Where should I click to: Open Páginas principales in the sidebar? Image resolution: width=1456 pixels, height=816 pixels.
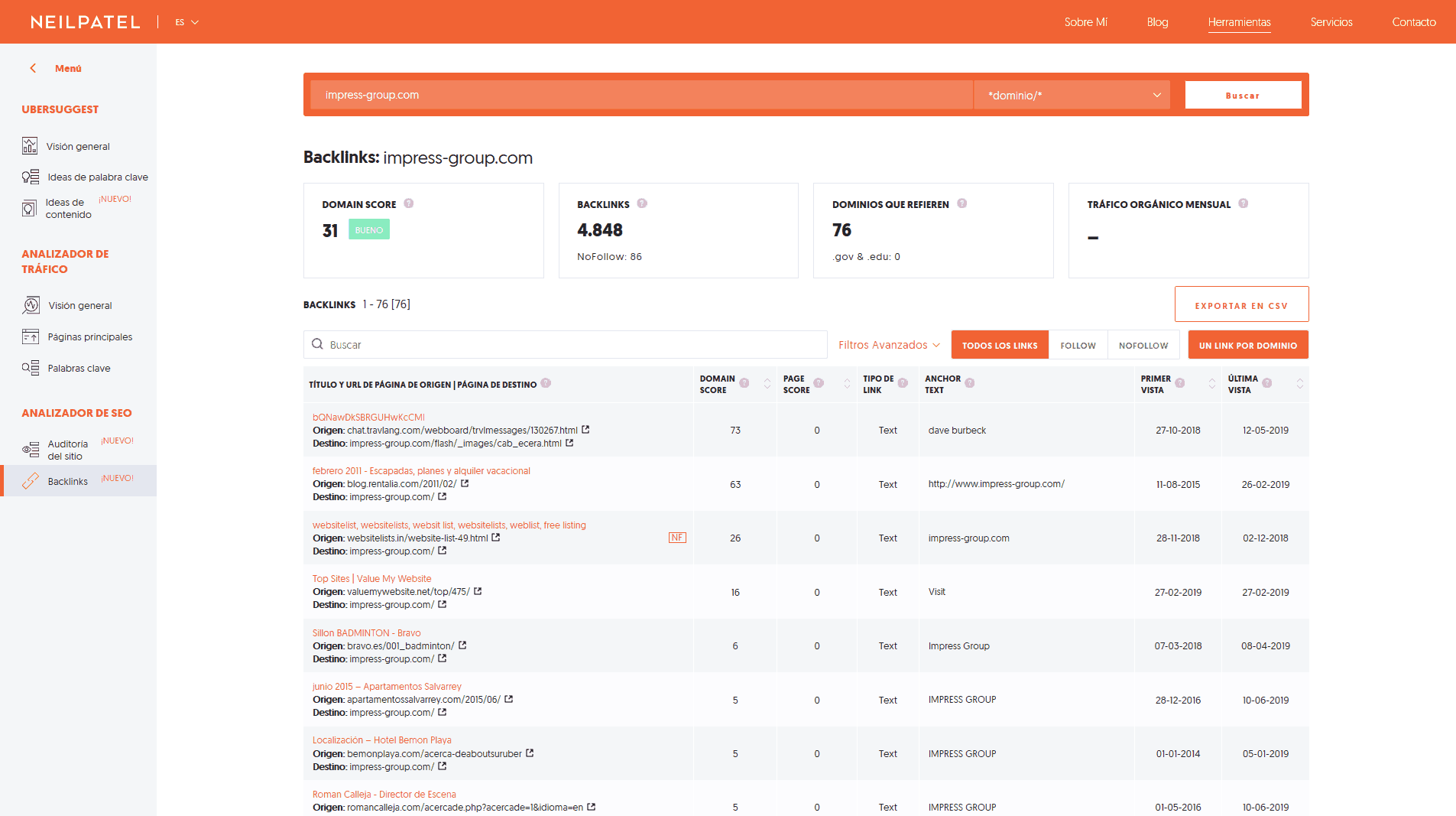89,336
